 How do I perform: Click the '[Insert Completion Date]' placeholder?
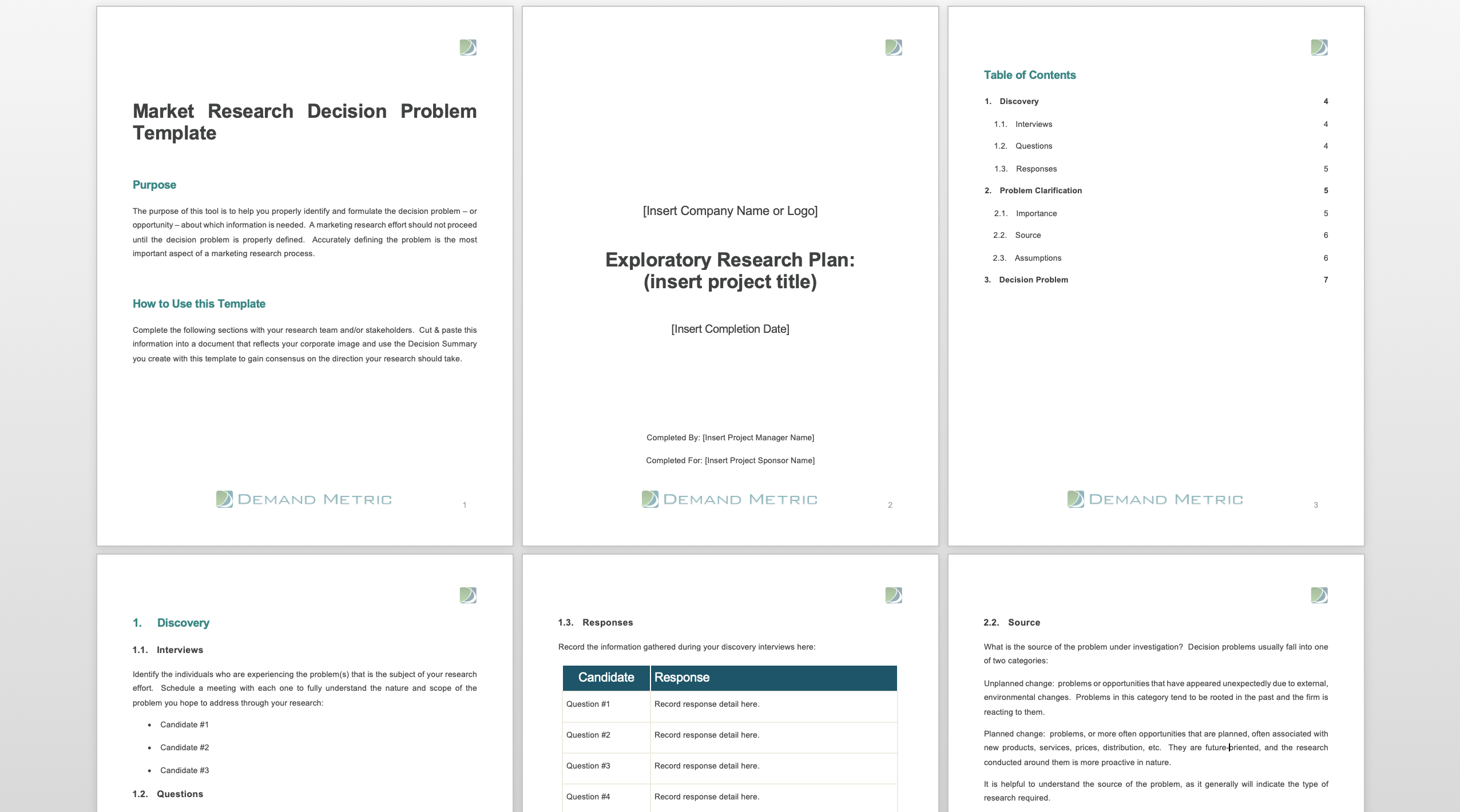coord(730,329)
